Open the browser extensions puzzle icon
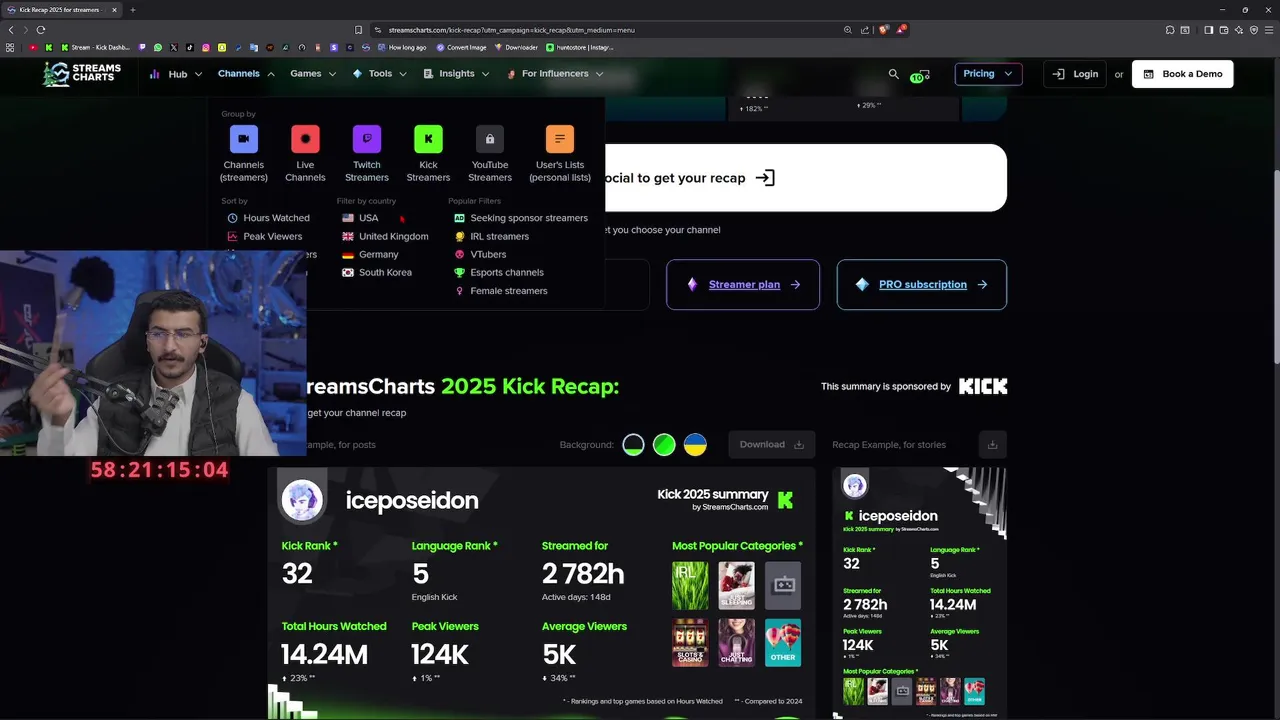 1170,30
